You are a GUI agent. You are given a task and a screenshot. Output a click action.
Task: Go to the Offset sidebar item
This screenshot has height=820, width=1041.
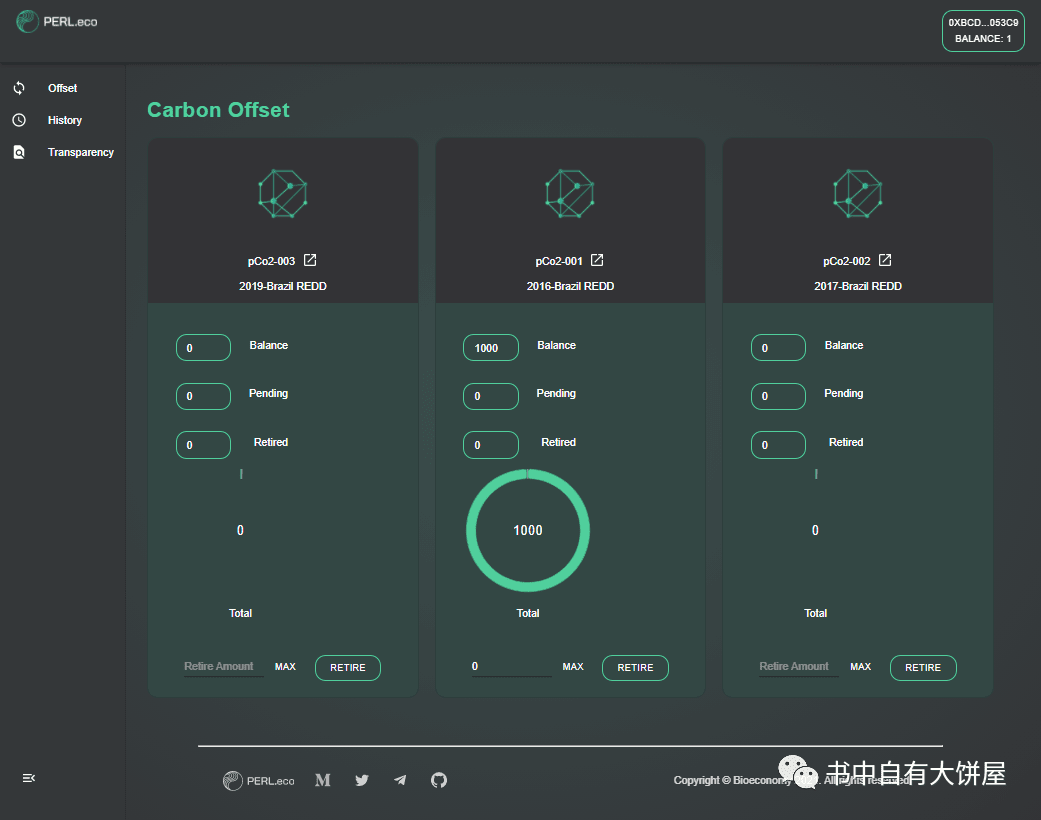[62, 88]
